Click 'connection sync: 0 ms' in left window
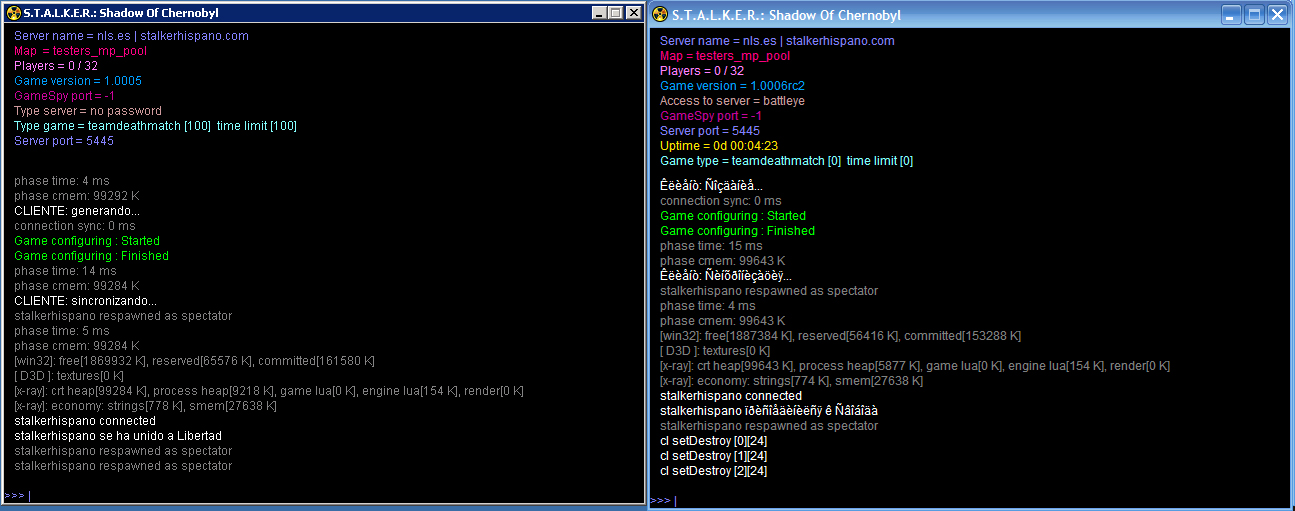 (75, 226)
